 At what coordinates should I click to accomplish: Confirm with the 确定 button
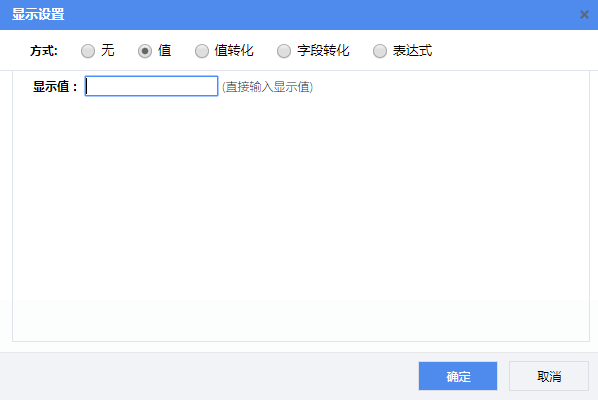458,376
